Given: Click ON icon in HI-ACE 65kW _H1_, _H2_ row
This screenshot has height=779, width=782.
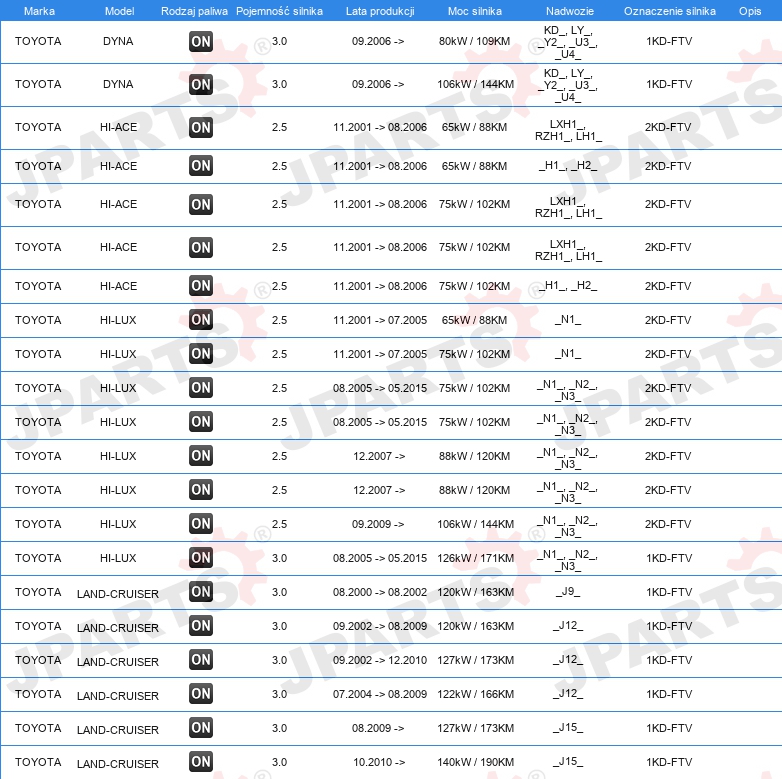Looking at the screenshot, I should point(201,166).
